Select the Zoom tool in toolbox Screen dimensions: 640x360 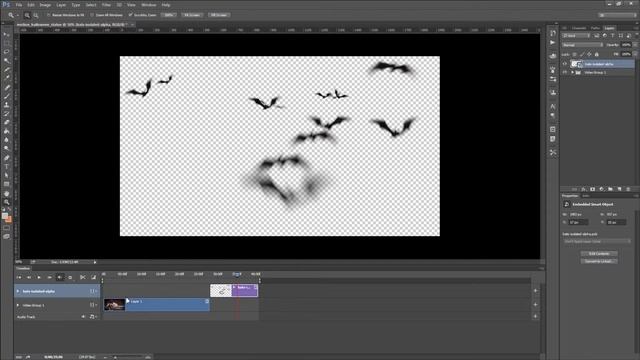[x=7, y=202]
